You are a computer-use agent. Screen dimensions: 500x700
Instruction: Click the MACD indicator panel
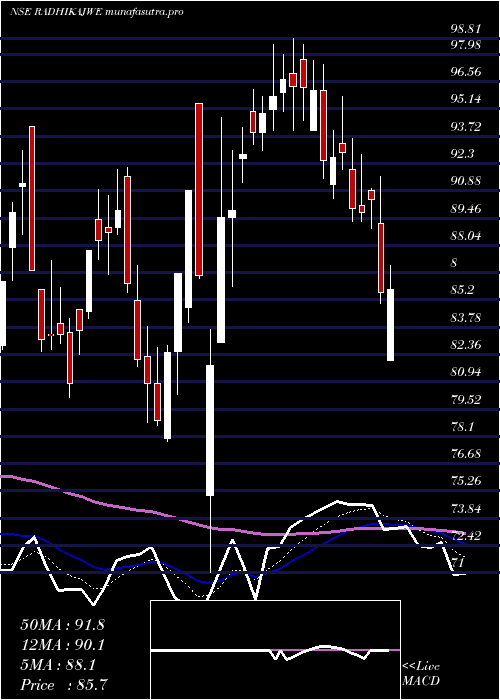click(x=275, y=650)
